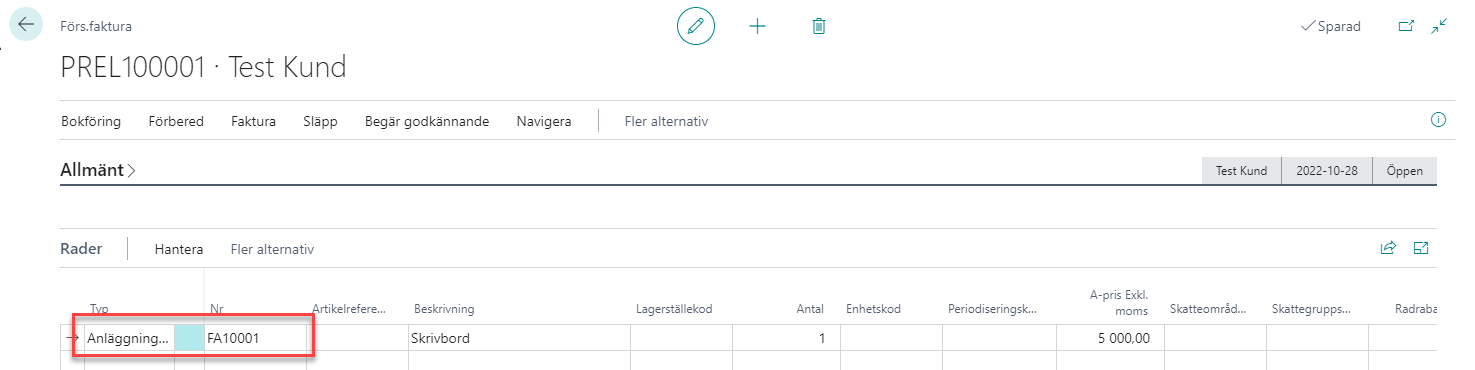1475x370 pixels.
Task: Click the share icon in Rader section
Action: tap(1388, 248)
